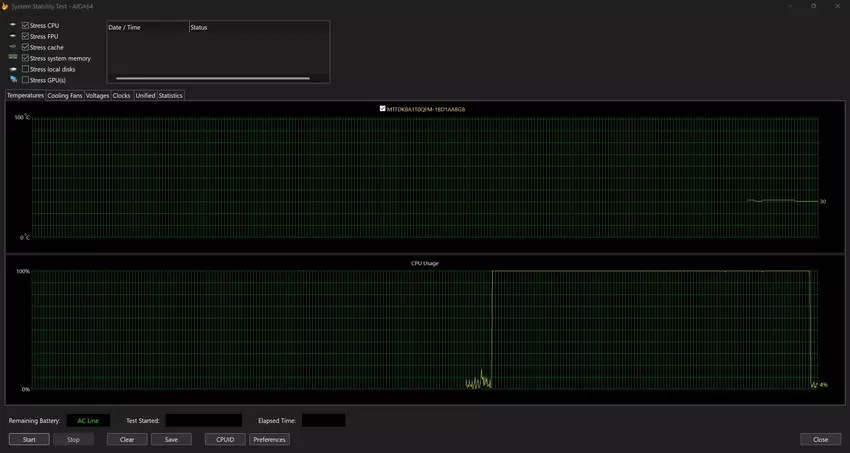Start the stability test
The width and height of the screenshot is (850, 453).
(29, 439)
